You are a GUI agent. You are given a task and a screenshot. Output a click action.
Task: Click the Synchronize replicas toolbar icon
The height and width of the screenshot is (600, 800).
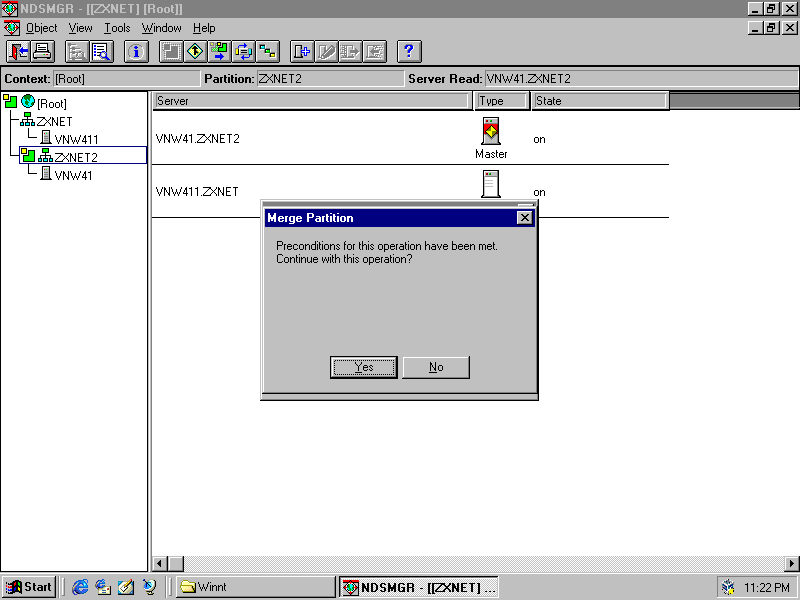(x=244, y=52)
